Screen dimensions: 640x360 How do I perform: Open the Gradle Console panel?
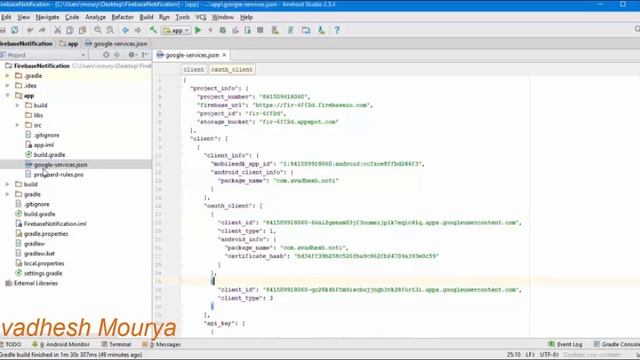pos(616,344)
